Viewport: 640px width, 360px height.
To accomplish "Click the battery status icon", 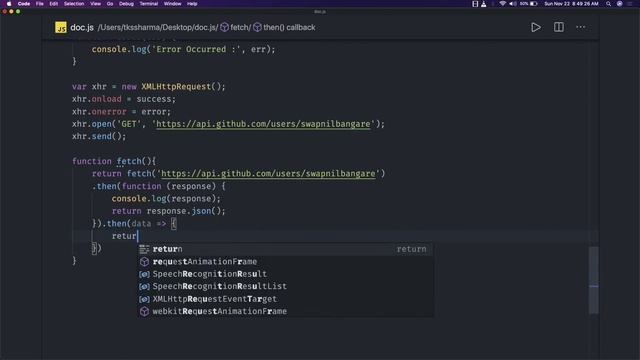I will pyautogui.click(x=533, y=4).
